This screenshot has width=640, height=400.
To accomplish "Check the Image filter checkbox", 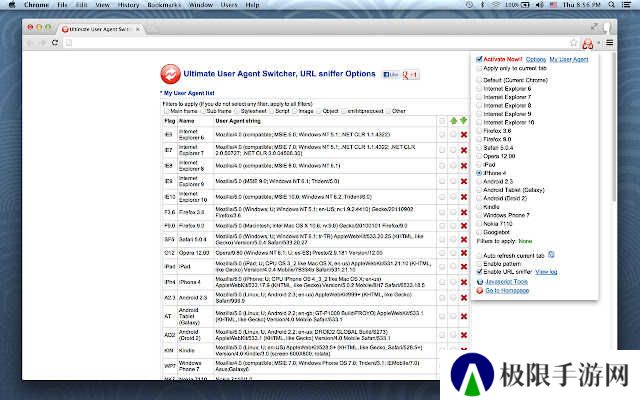I will pos(294,111).
